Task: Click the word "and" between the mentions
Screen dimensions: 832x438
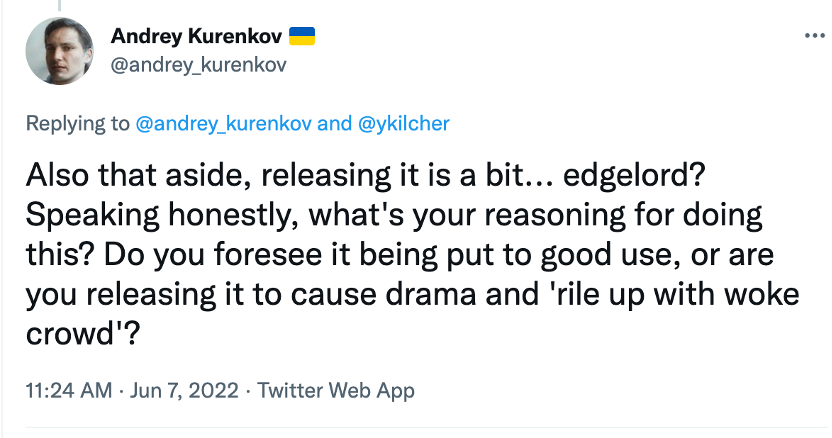Action: (x=335, y=124)
